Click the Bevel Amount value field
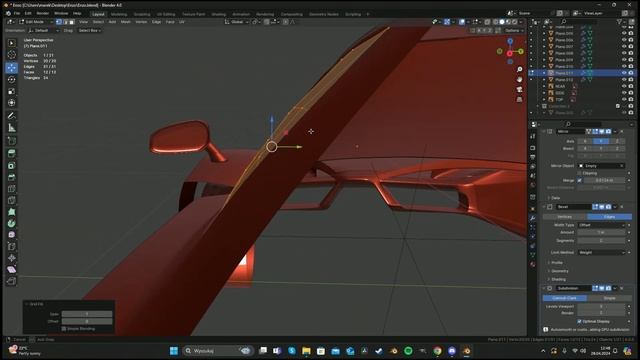640x360 pixels. [x=601, y=232]
